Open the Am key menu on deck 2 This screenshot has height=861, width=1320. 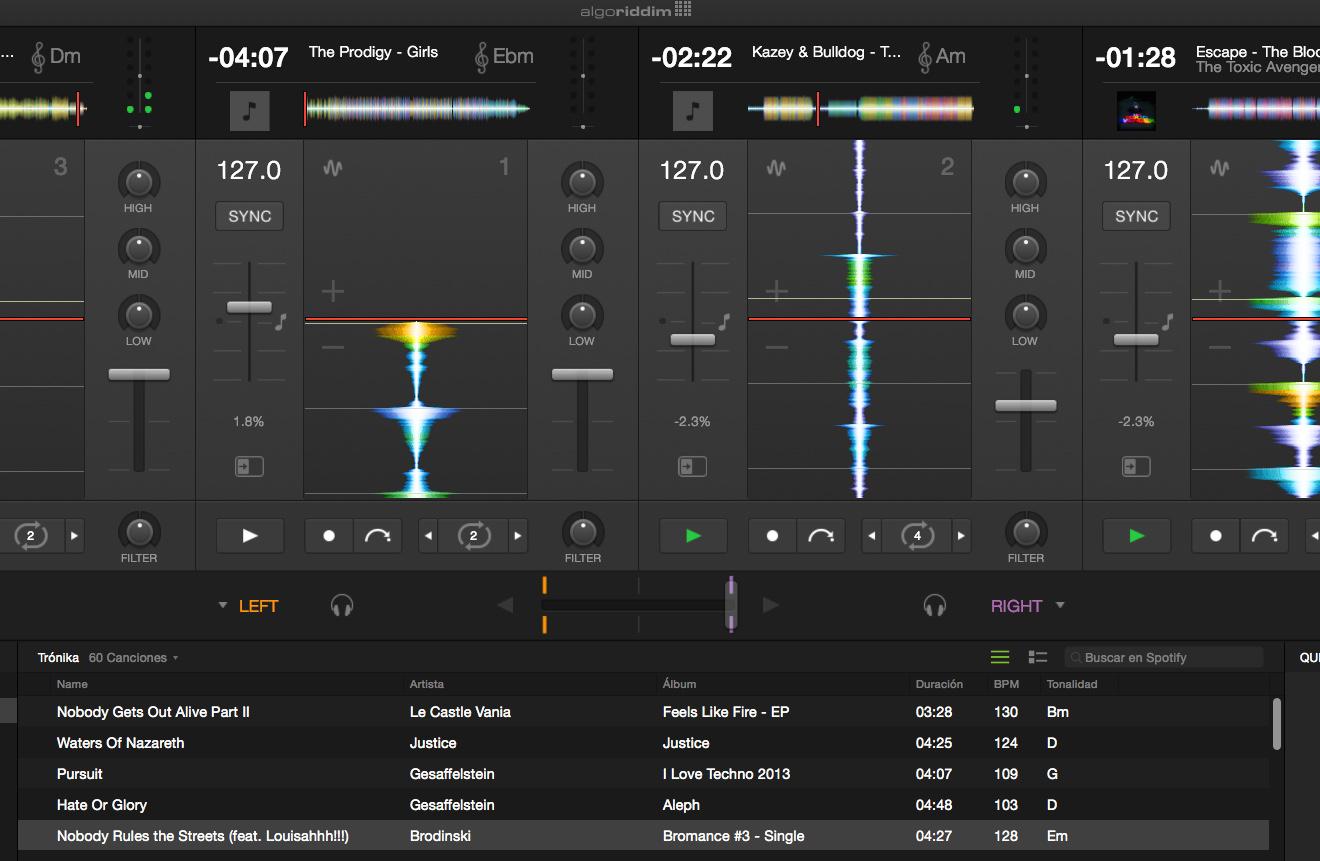(942, 56)
